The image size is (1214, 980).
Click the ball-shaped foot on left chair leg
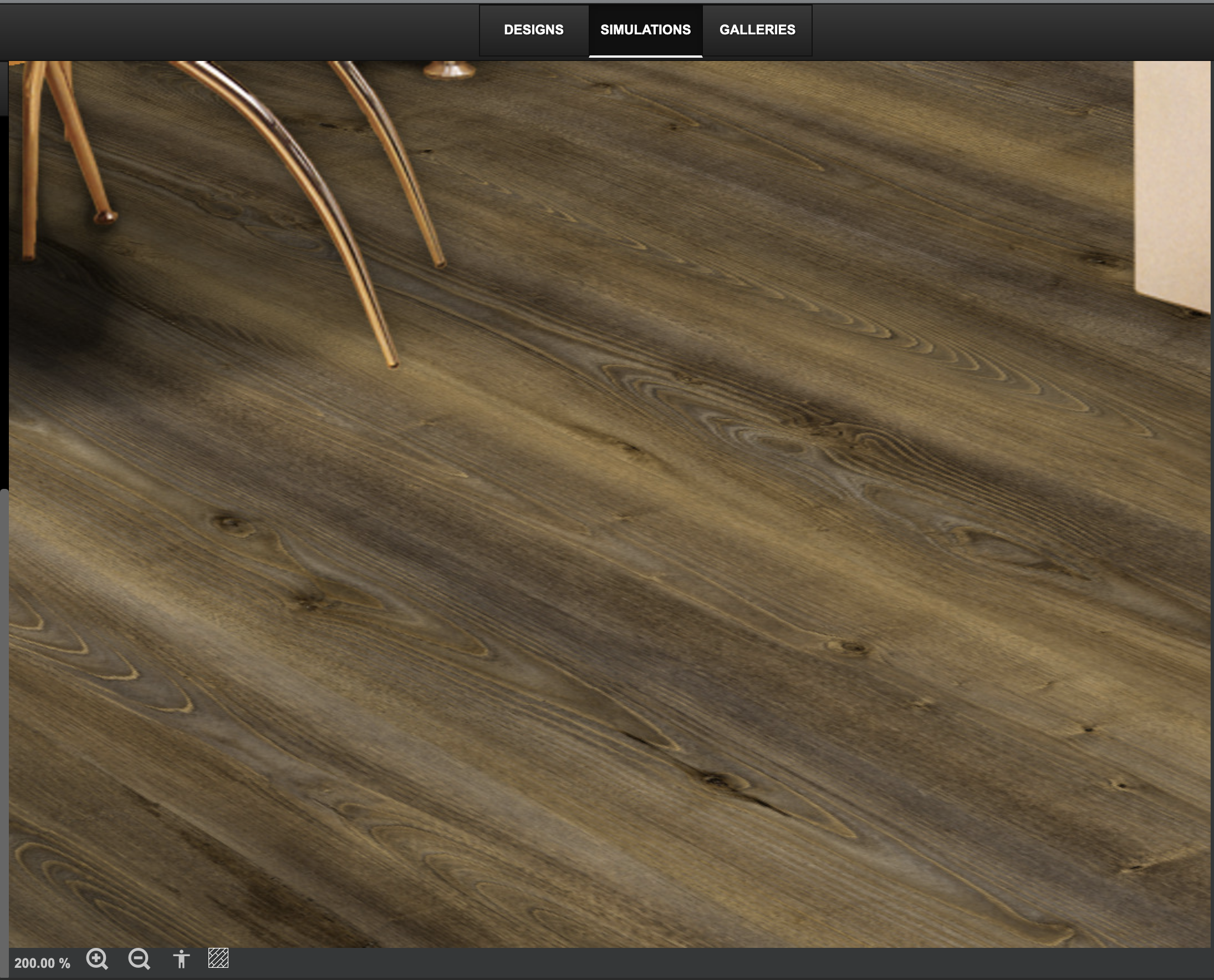coord(105,216)
